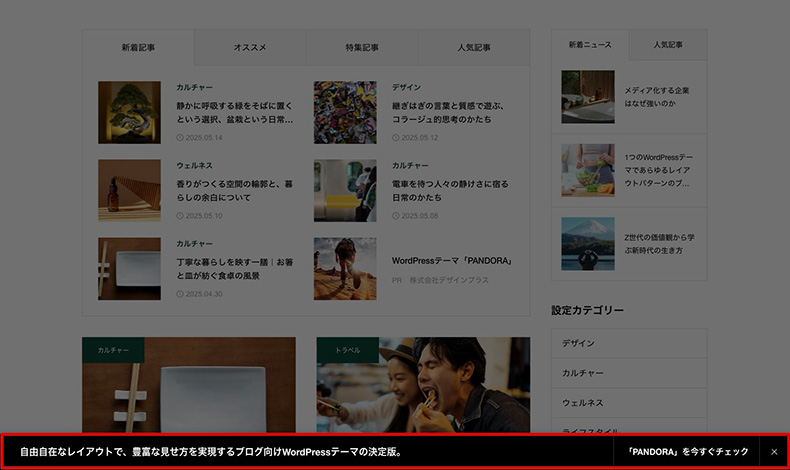Switch to the 新着記事 tab
Screen dimensions: 790x470
pyautogui.click(x=138, y=47)
